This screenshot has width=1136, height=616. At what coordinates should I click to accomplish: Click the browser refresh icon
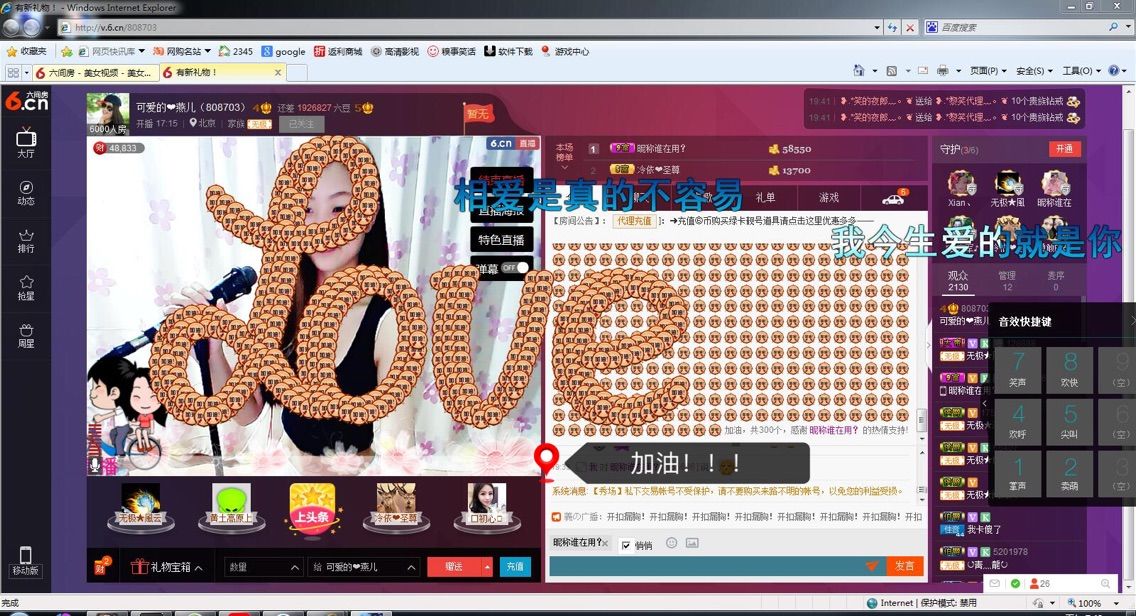click(893, 28)
